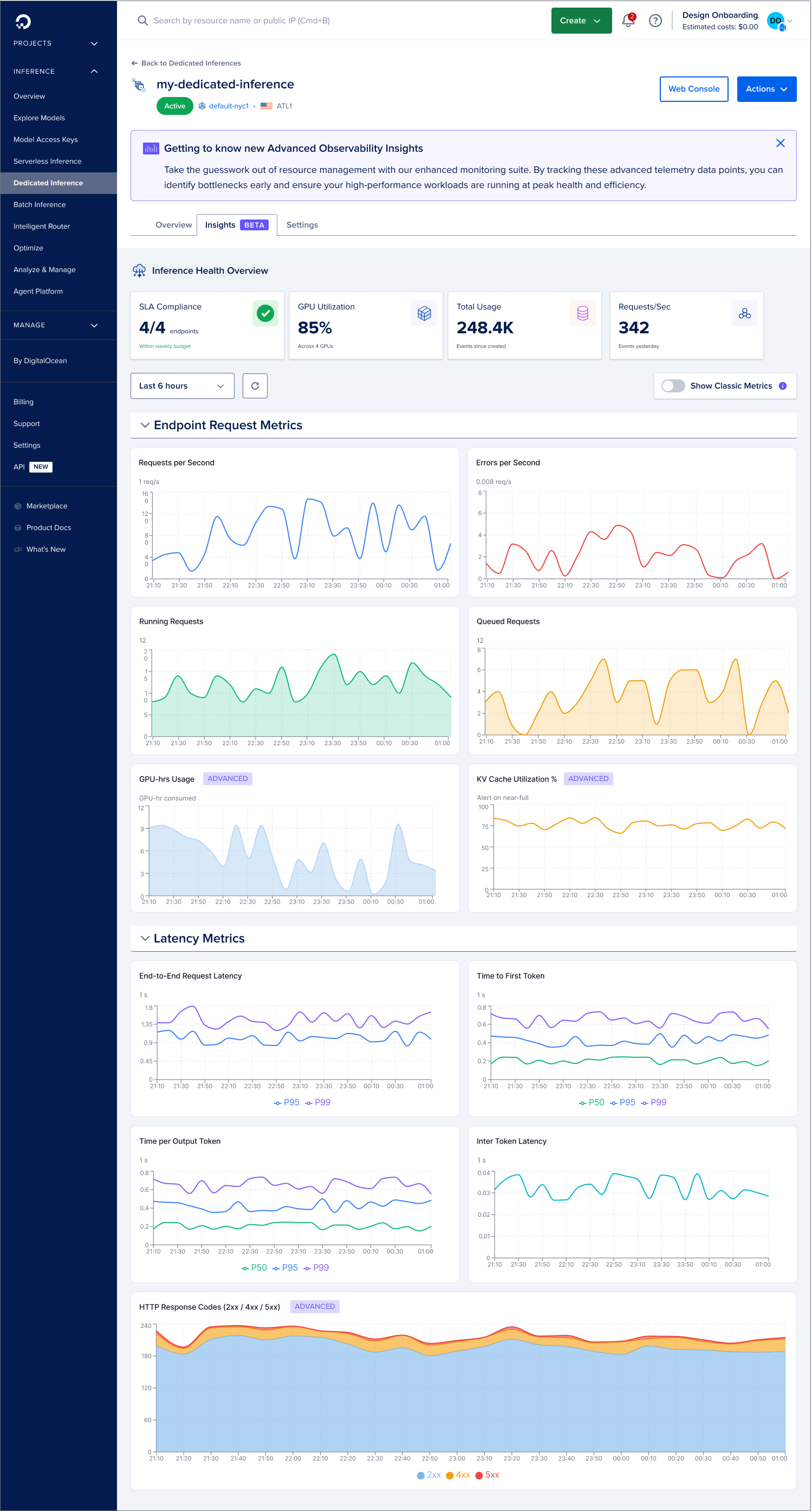Switch to the Settings tab
This screenshot has width=812, height=1511.
tap(302, 225)
